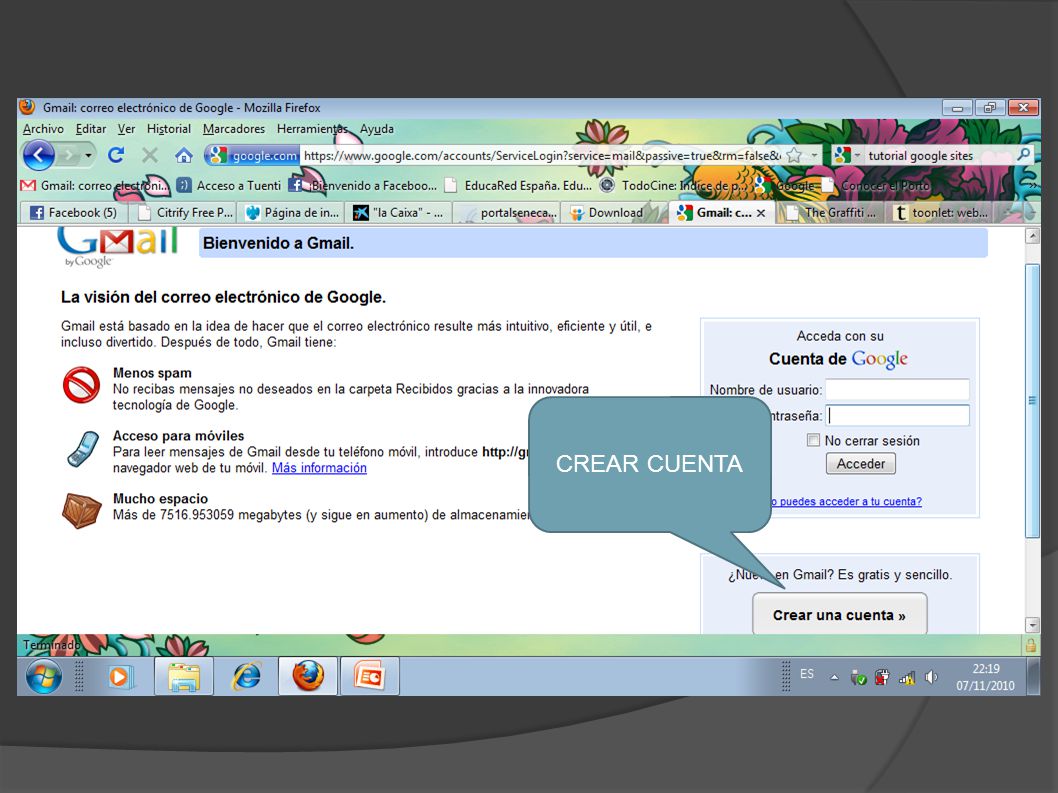Switch to the portalseneca tab
The image size is (1058, 793).
tap(507, 213)
